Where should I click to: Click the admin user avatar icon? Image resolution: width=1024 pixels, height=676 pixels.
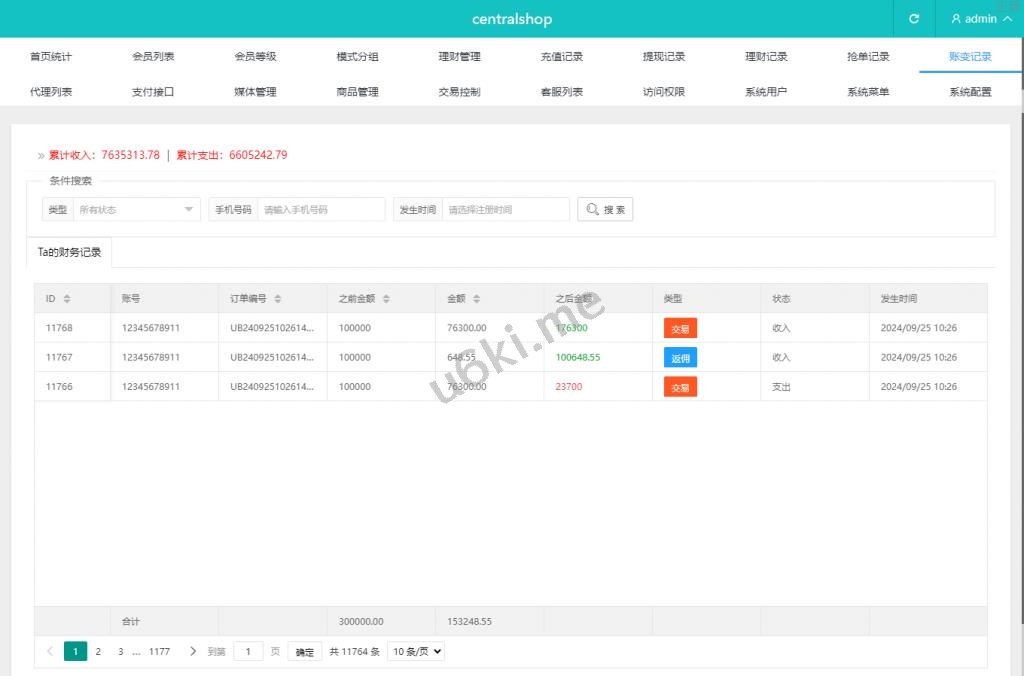(x=956, y=19)
